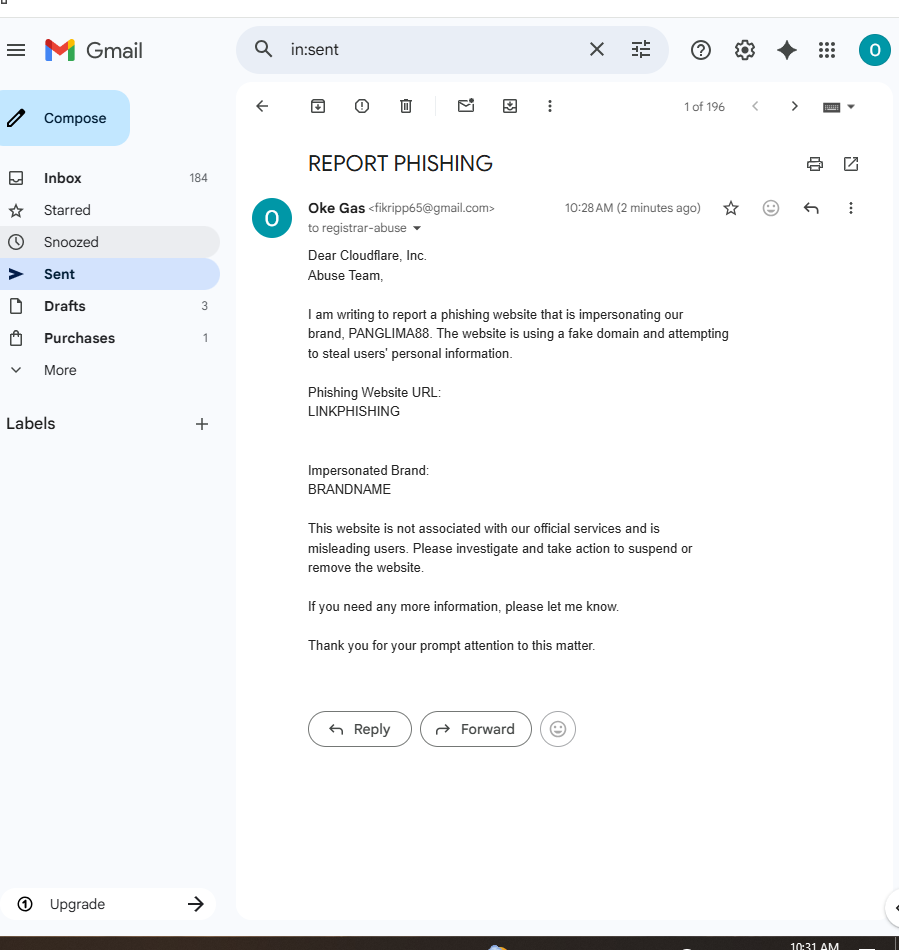This screenshot has height=950, width=899.
Task: Add emoji reaction in message header
Action: pos(771,208)
